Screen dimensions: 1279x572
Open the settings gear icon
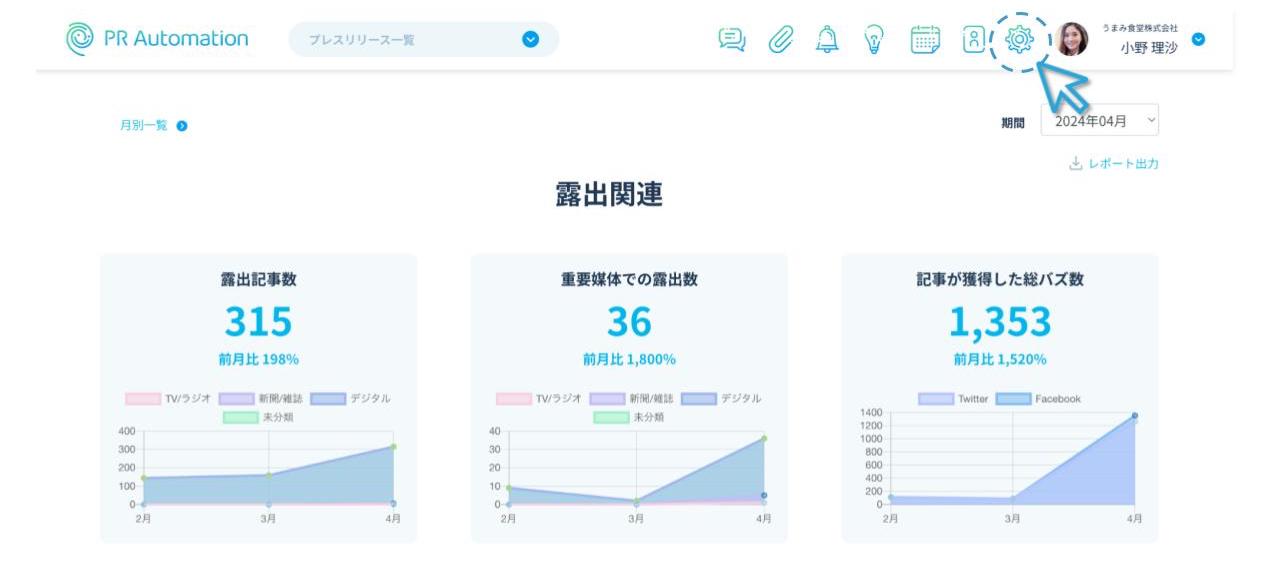[x=1019, y=40]
